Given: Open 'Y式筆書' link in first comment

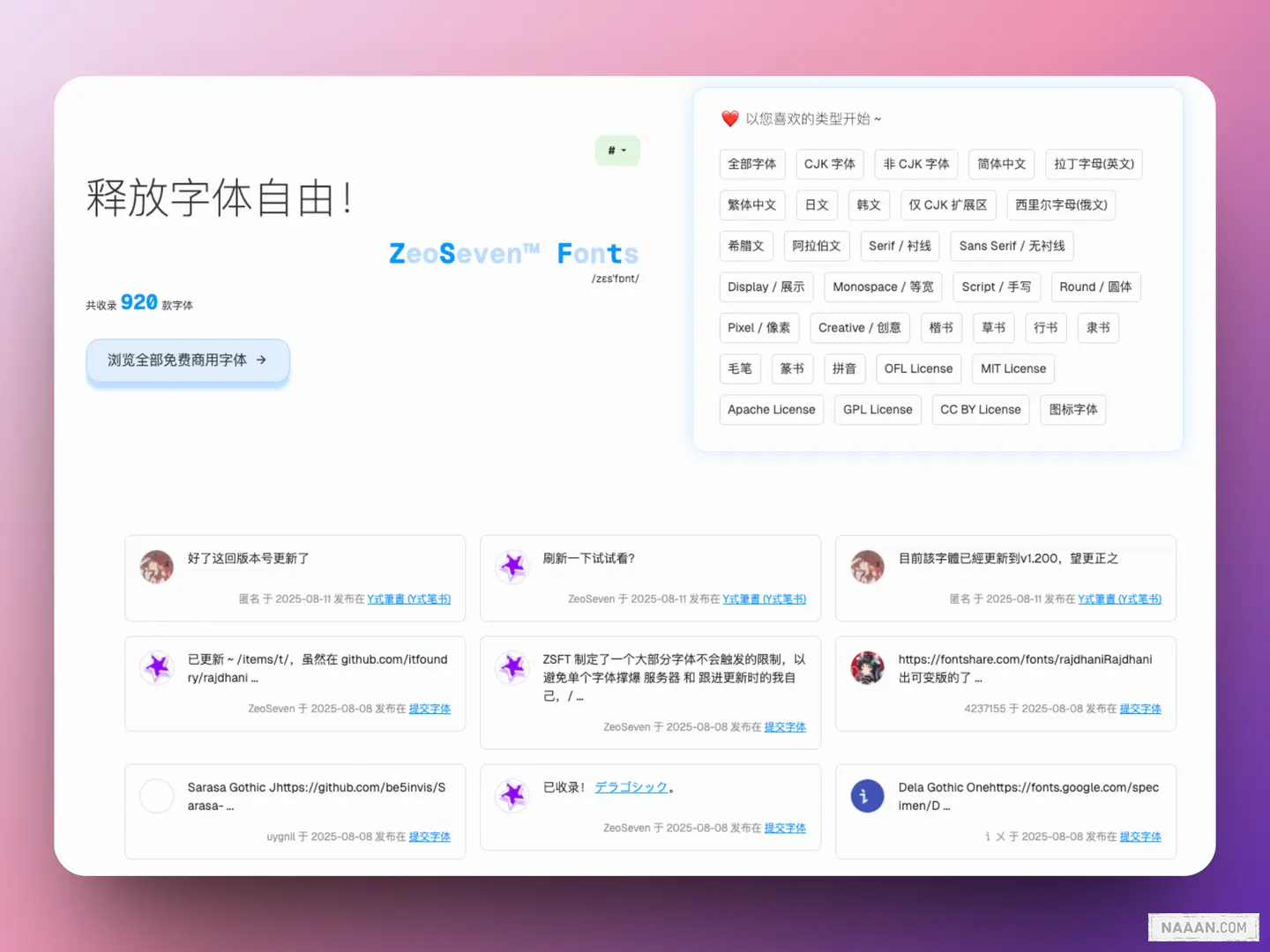Looking at the screenshot, I should pyautogui.click(x=408, y=599).
